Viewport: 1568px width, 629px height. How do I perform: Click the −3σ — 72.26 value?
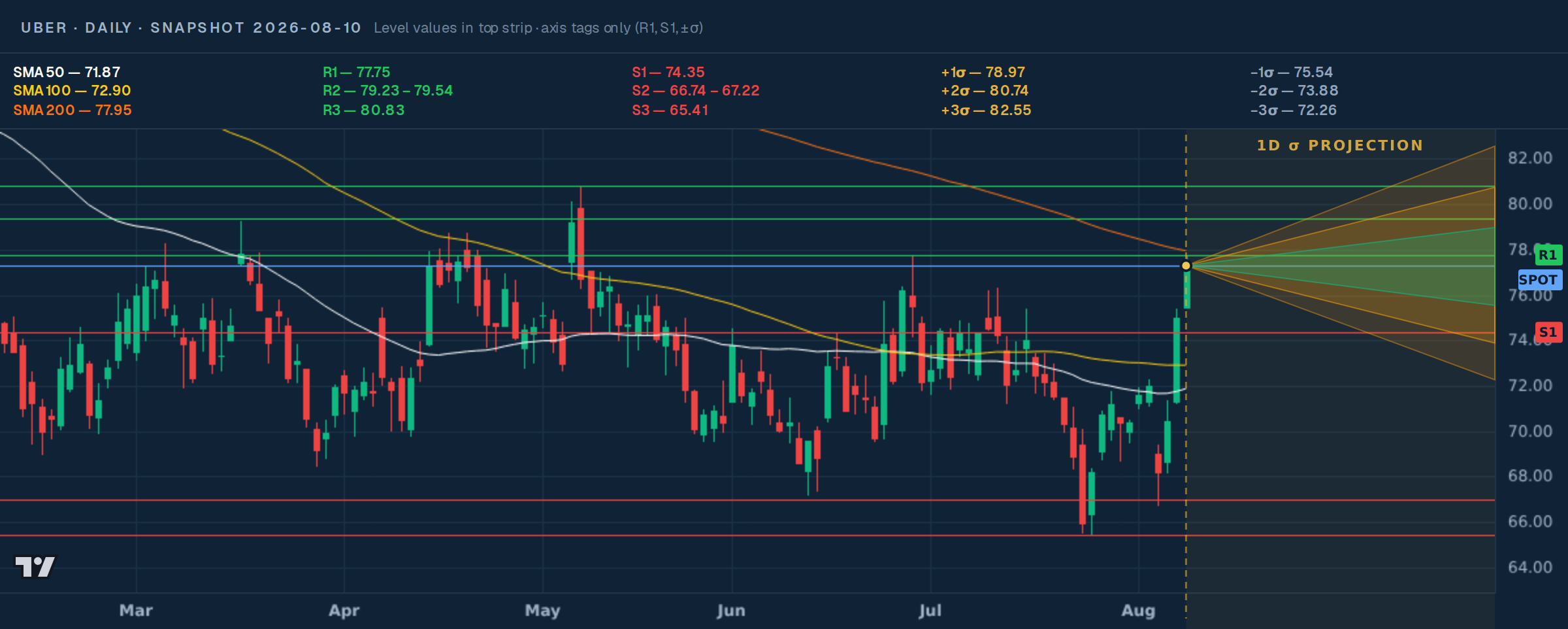(x=1294, y=110)
